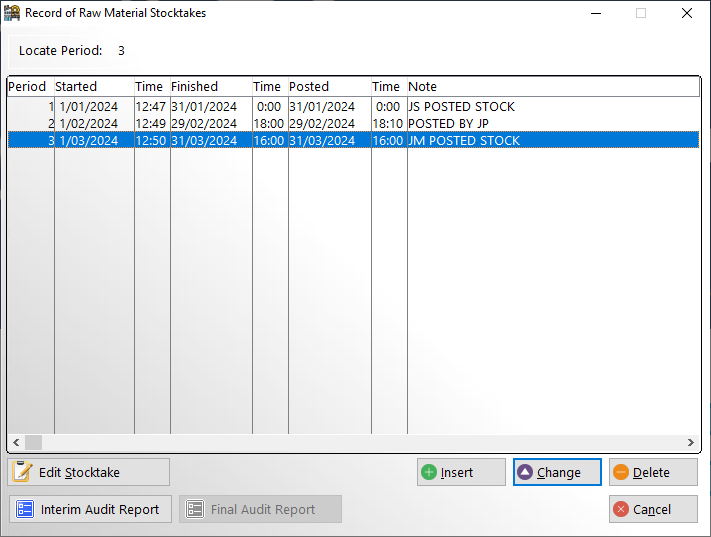Select the row noted POSTED BY JP
711x537 pixels.
[x=448, y=124]
